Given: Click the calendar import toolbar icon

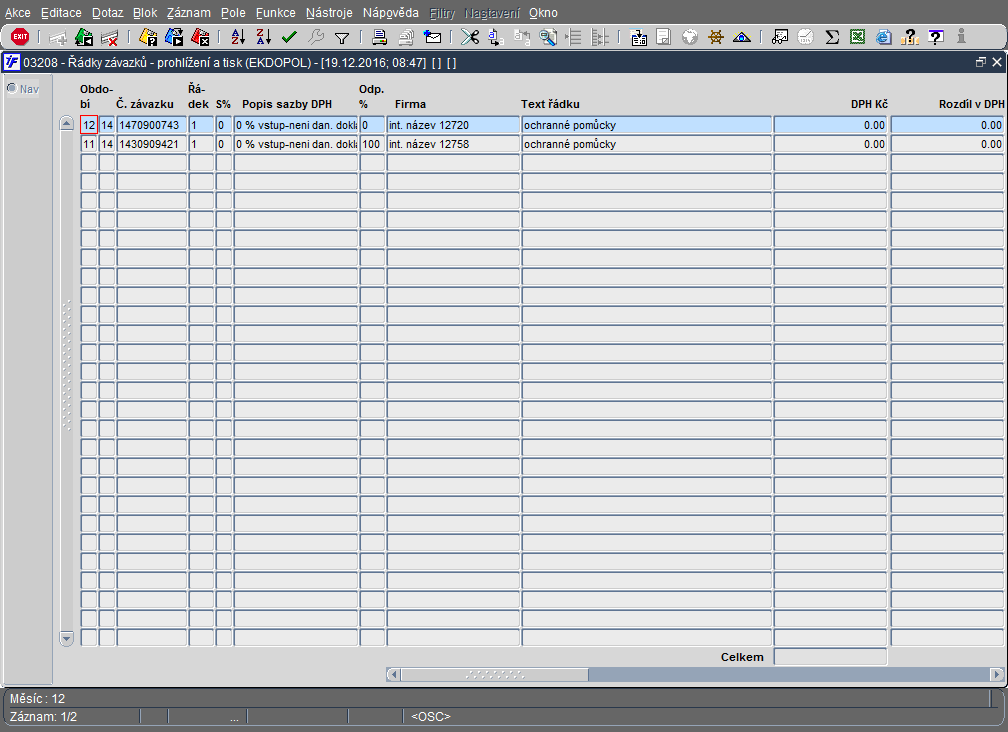Looking at the screenshot, I should (638, 37).
